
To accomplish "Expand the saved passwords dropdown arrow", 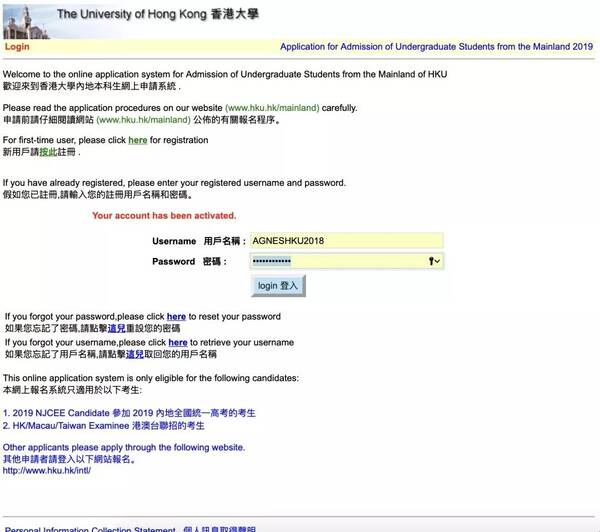I will tap(438, 261).
